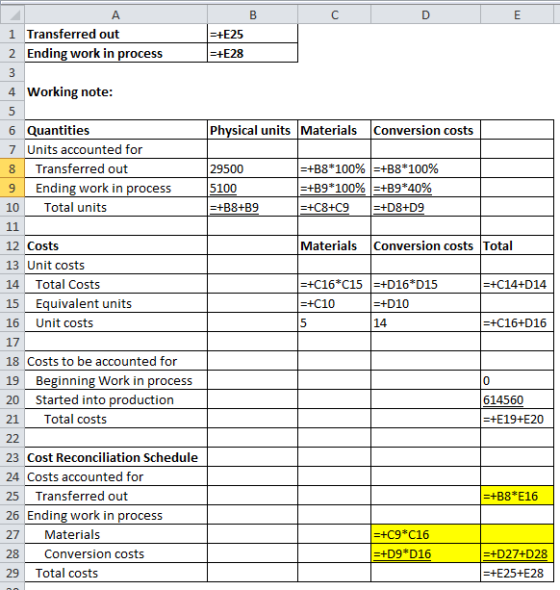Click formula =+C10 cell
The width and height of the screenshot is (560, 590).
pos(334,303)
